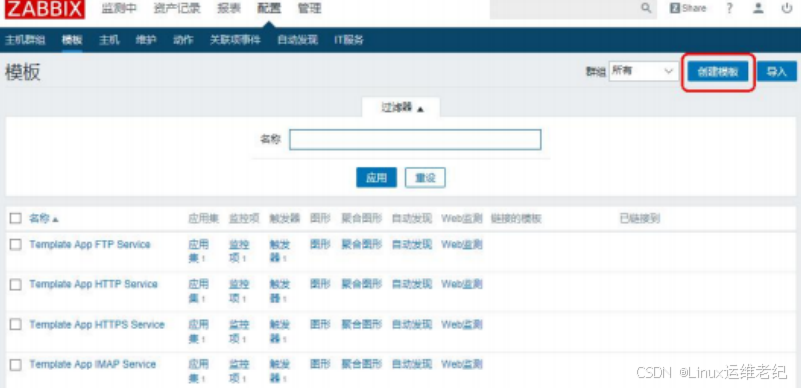Open 图形 of HTTP Service row
The width and height of the screenshot is (801, 388).
[x=320, y=284]
